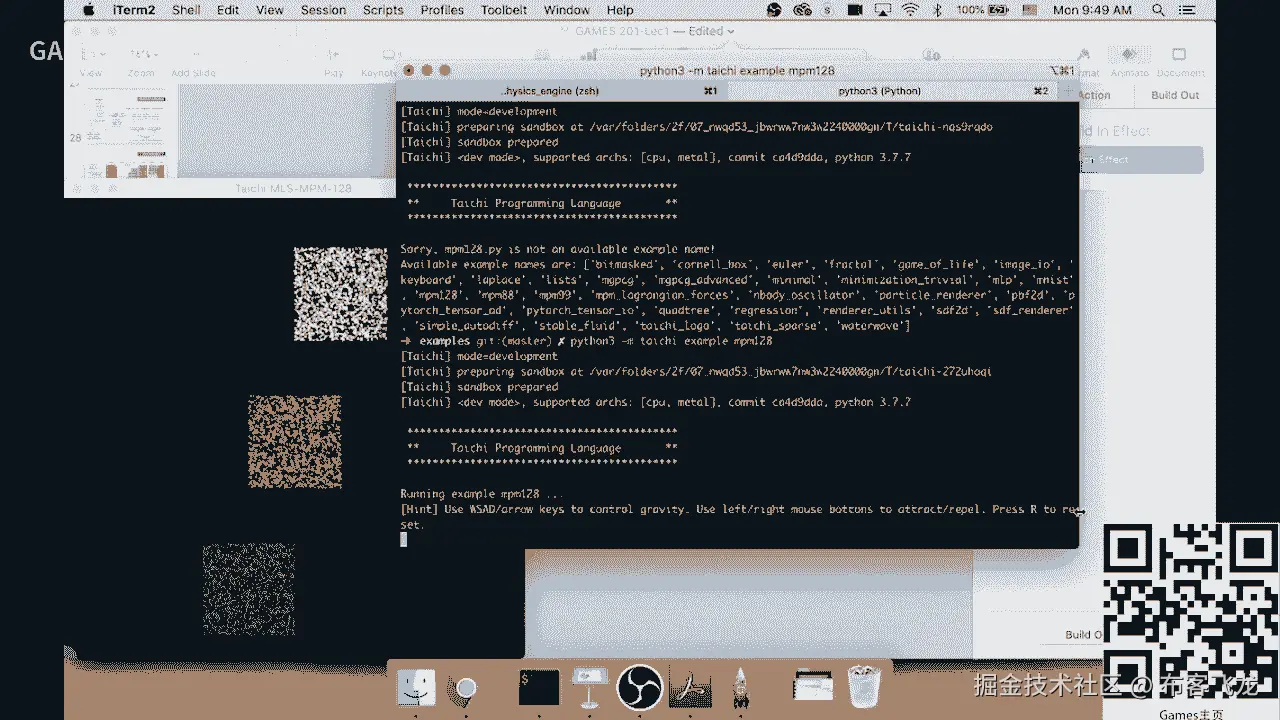This screenshot has width=1280, height=720.
Task: Open the Wi-Fi status menu
Action: [x=909, y=10]
